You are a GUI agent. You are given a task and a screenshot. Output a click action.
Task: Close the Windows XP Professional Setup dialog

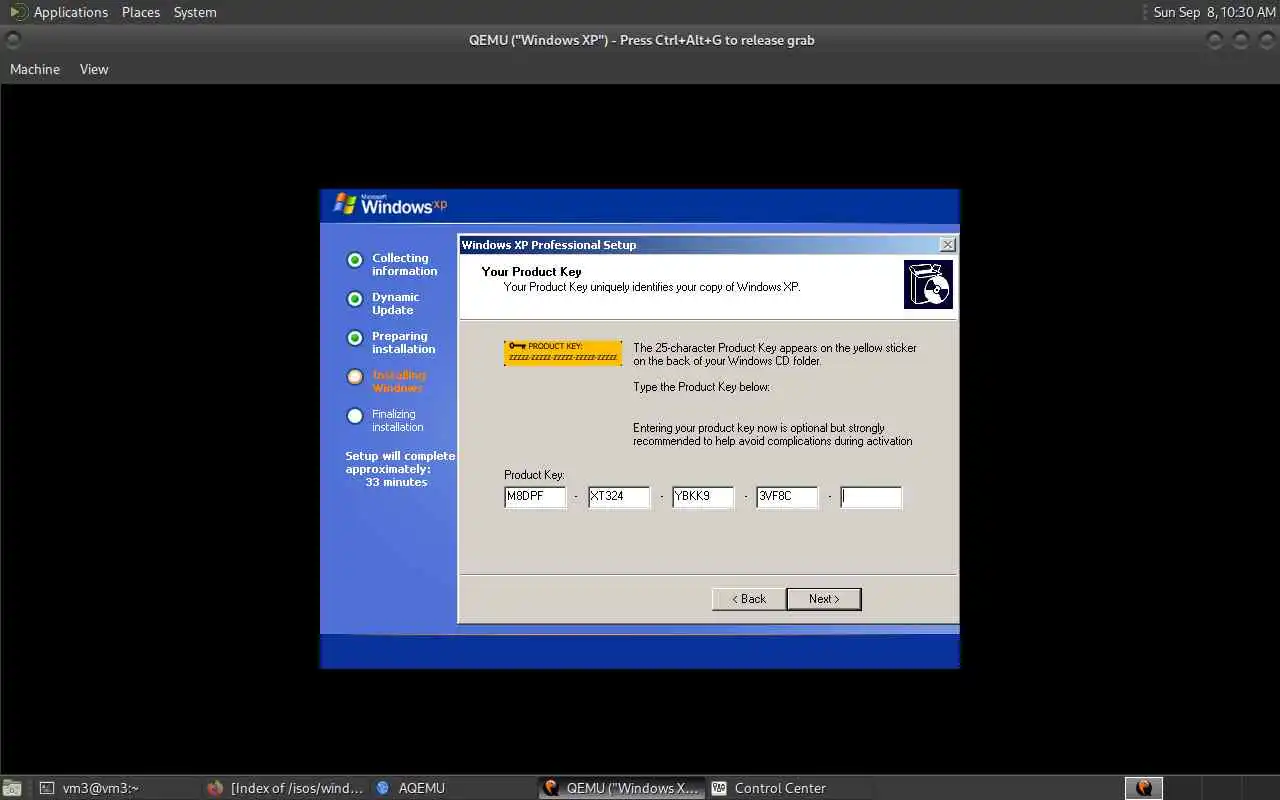pos(948,245)
